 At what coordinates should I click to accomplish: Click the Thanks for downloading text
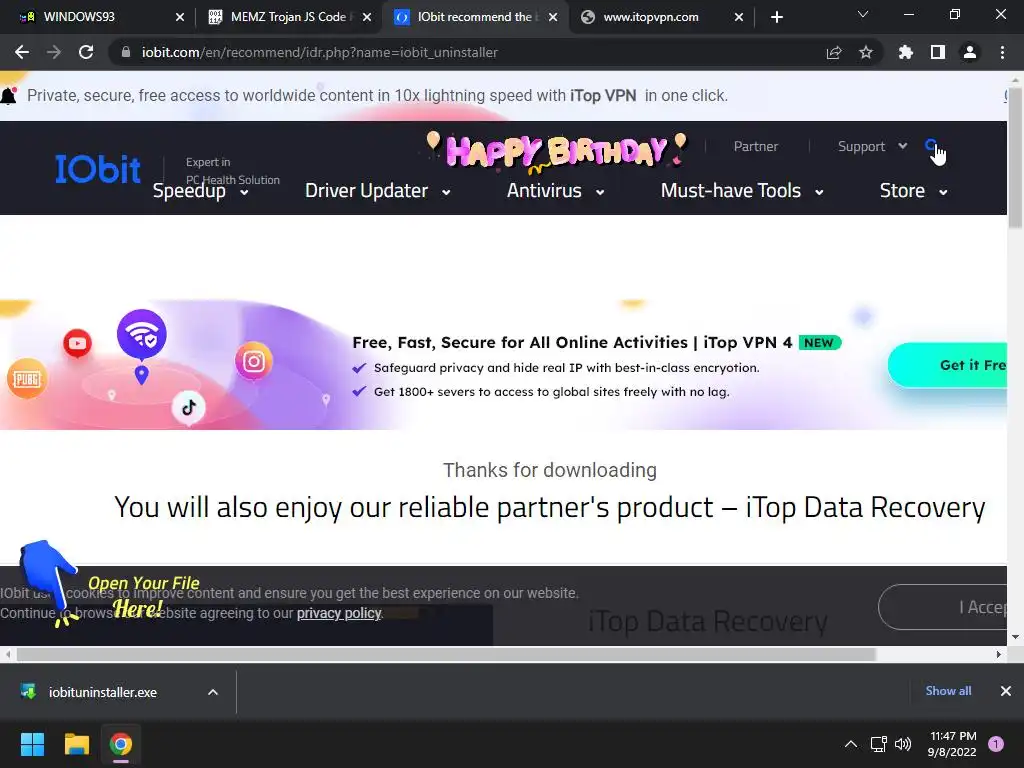point(550,470)
